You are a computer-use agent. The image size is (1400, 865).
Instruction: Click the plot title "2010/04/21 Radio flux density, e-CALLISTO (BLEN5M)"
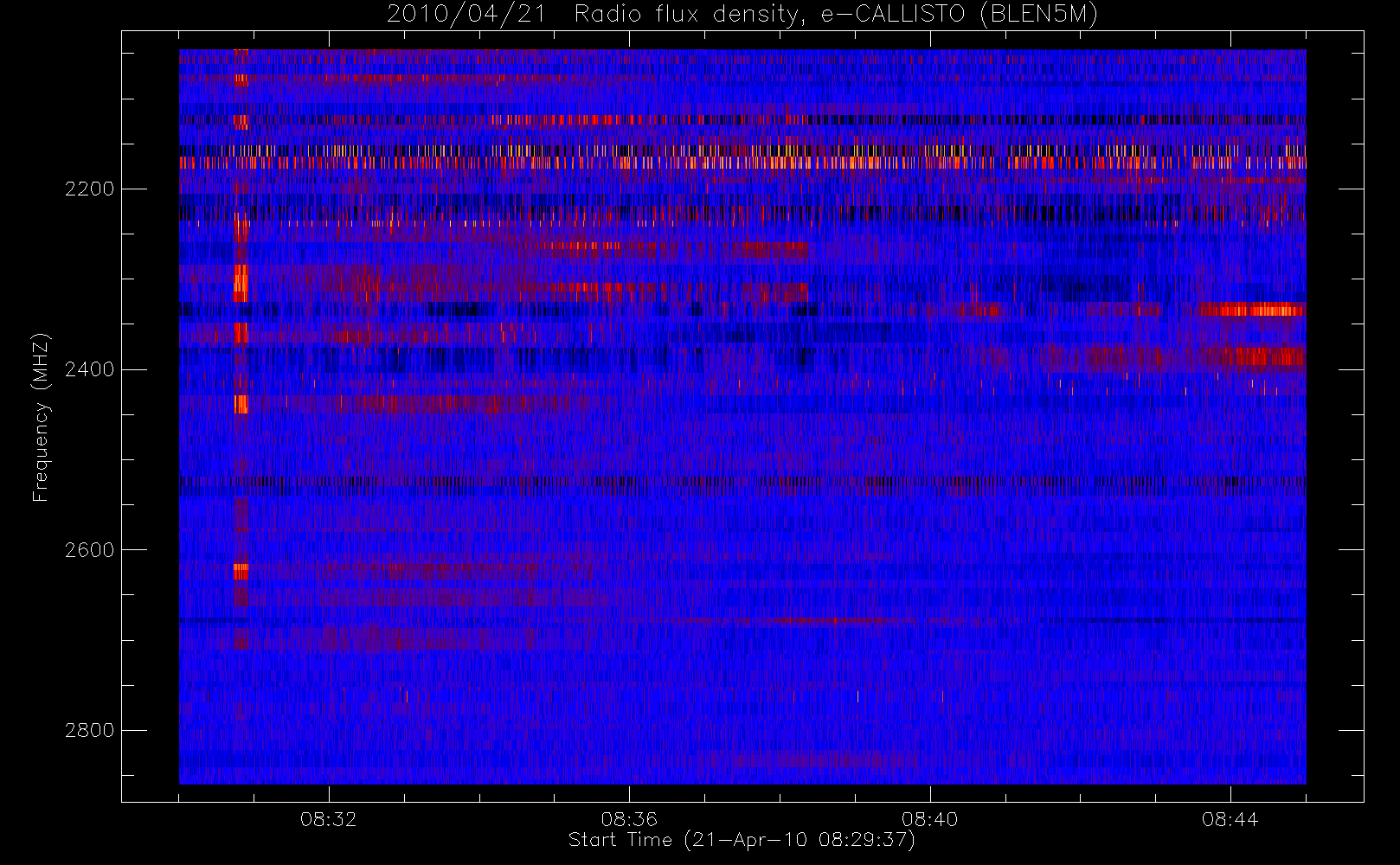click(742, 15)
